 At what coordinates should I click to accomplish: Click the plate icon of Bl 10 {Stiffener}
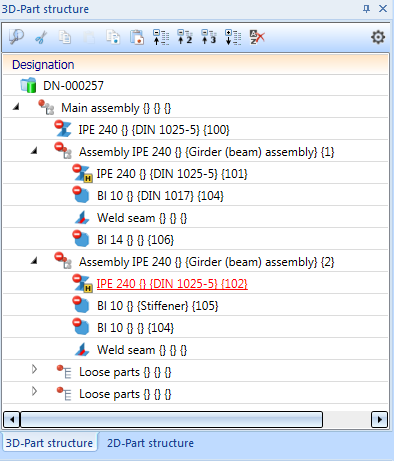(x=81, y=305)
